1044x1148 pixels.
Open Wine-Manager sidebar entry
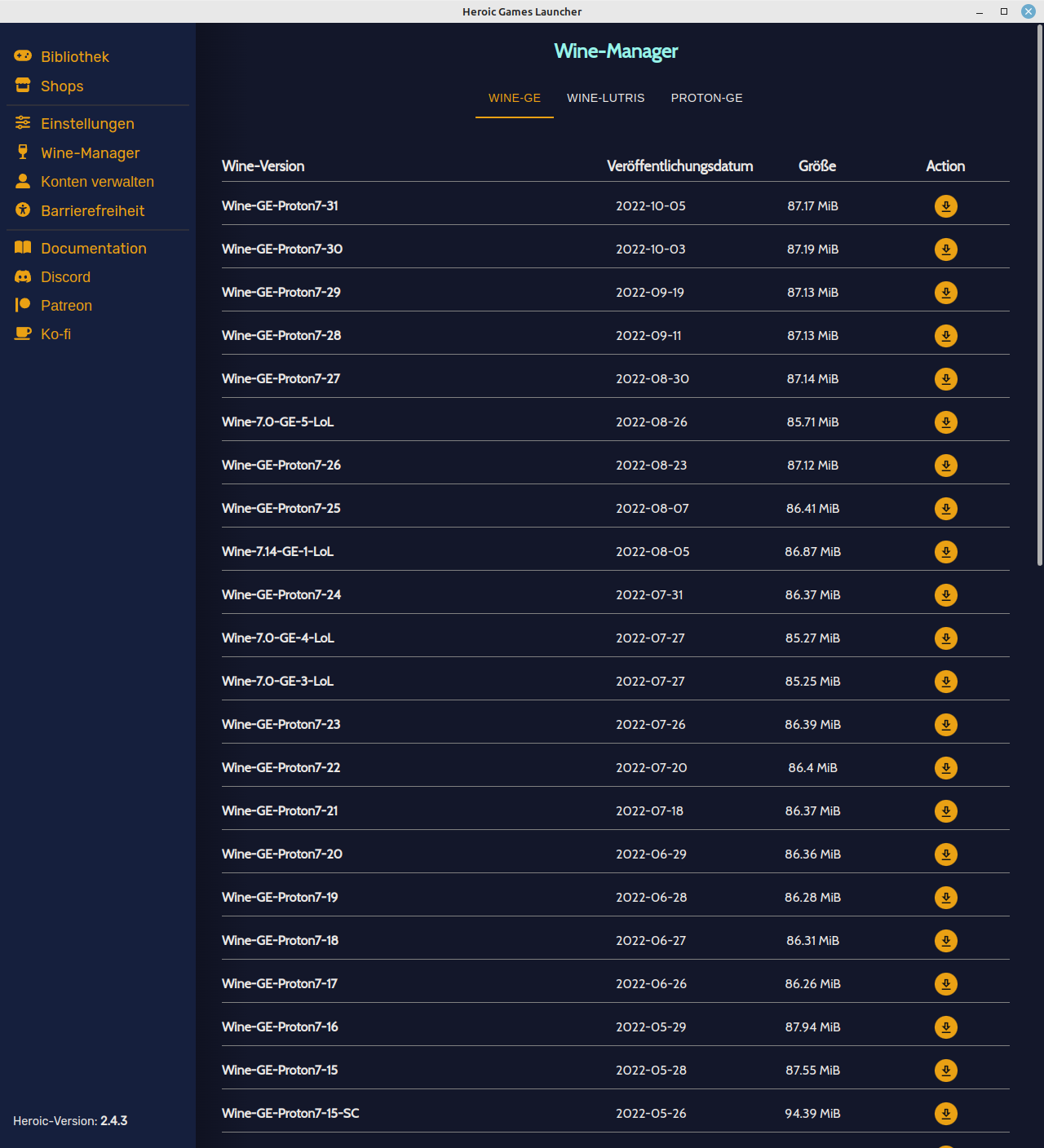tap(91, 152)
